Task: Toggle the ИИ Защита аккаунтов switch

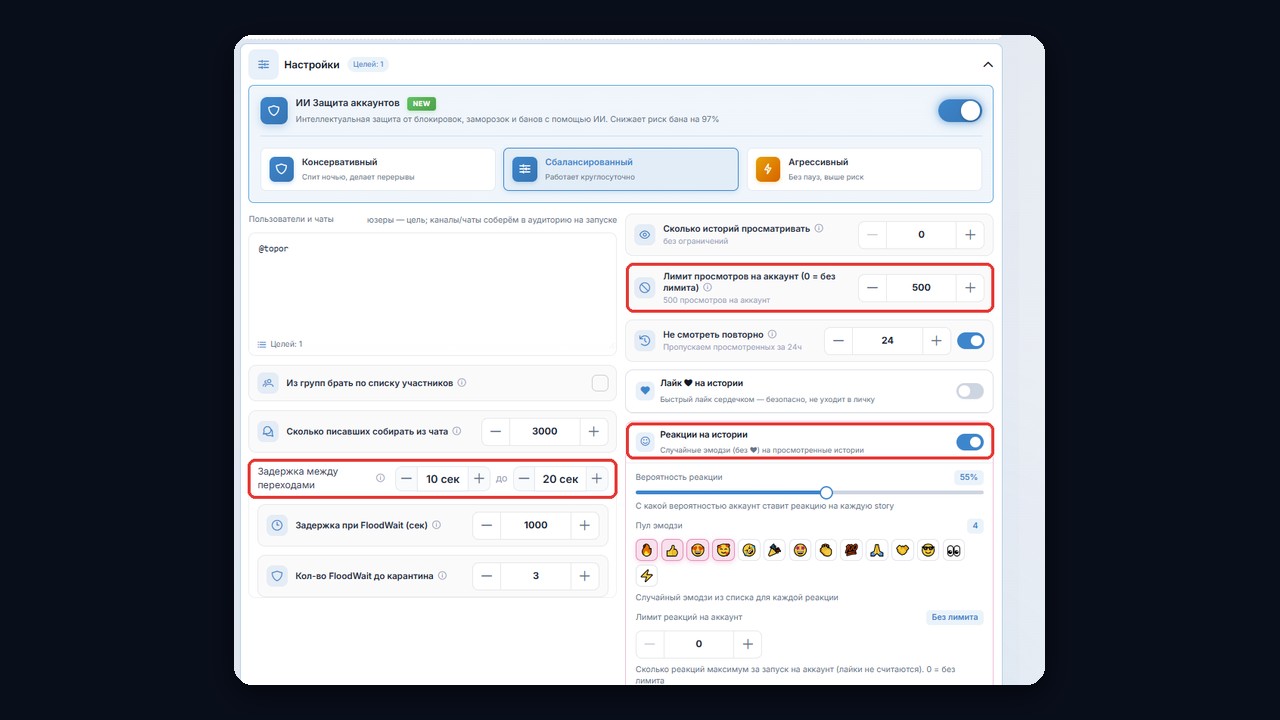Action: coord(960,111)
